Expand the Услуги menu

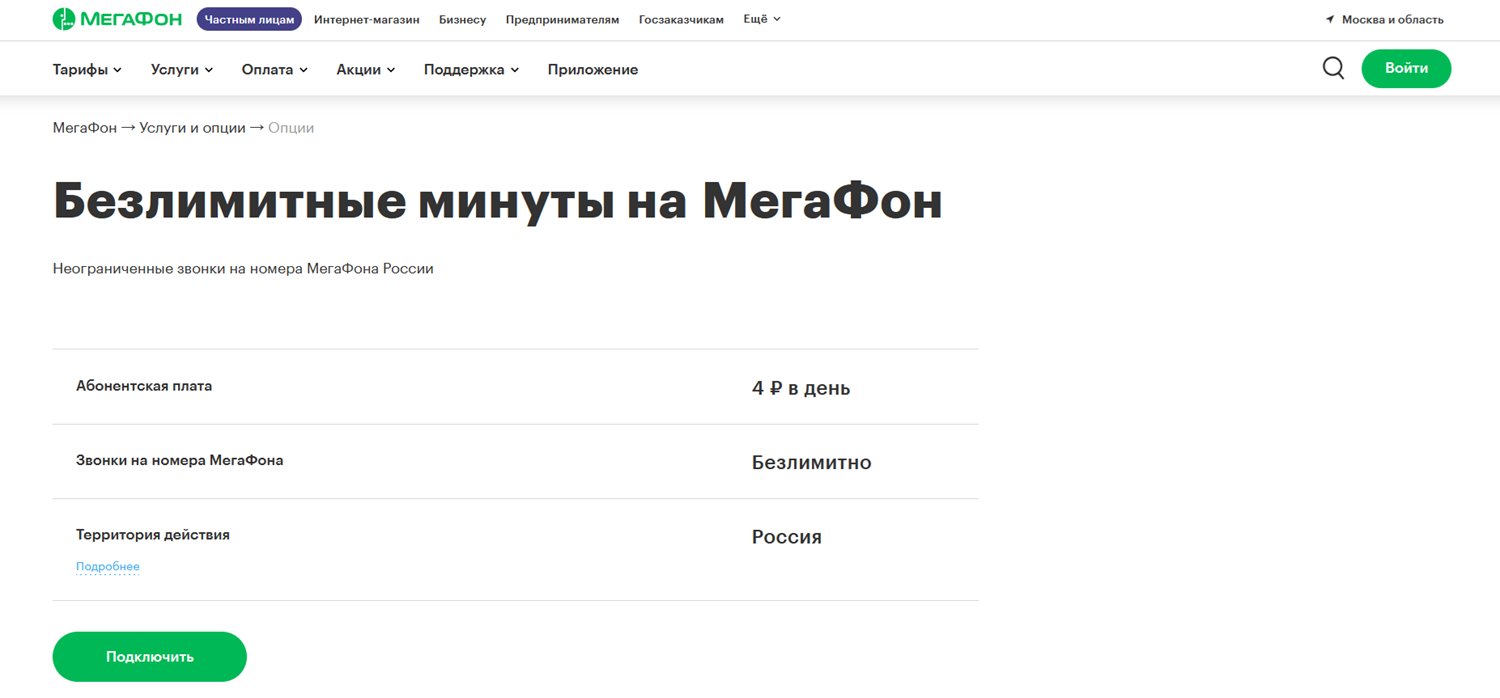(x=182, y=69)
